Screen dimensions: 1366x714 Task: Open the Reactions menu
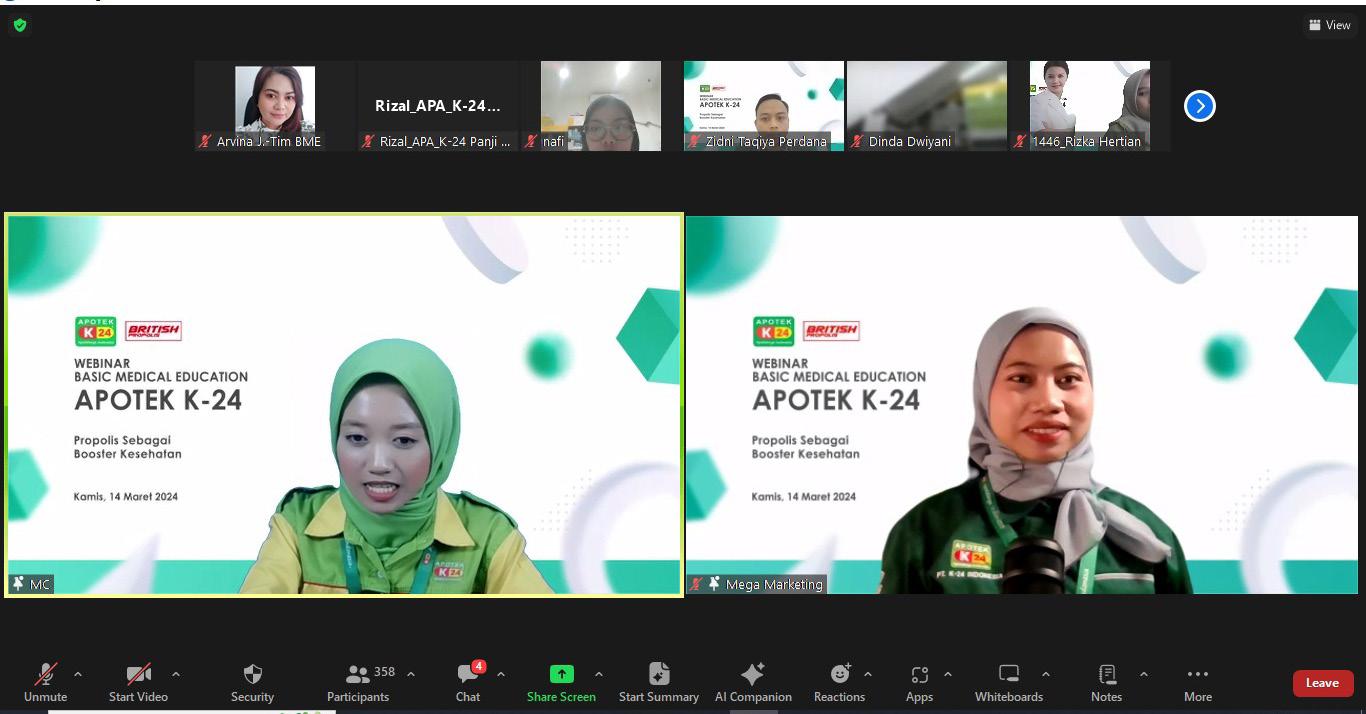coord(839,683)
